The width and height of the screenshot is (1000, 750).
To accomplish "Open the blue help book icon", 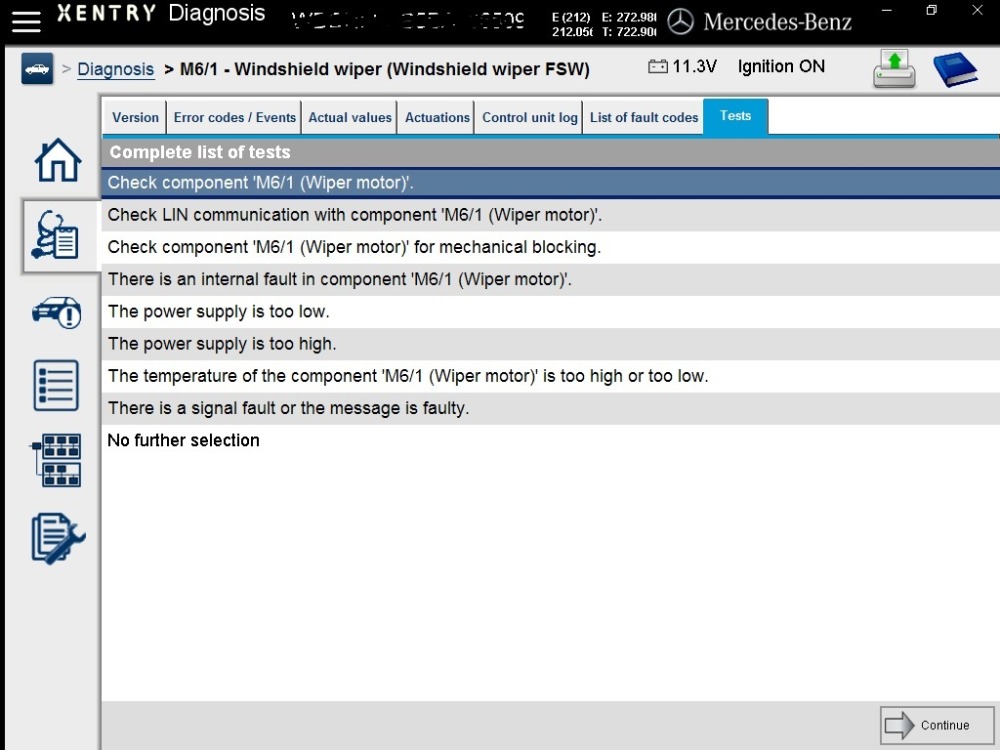I will click(955, 69).
